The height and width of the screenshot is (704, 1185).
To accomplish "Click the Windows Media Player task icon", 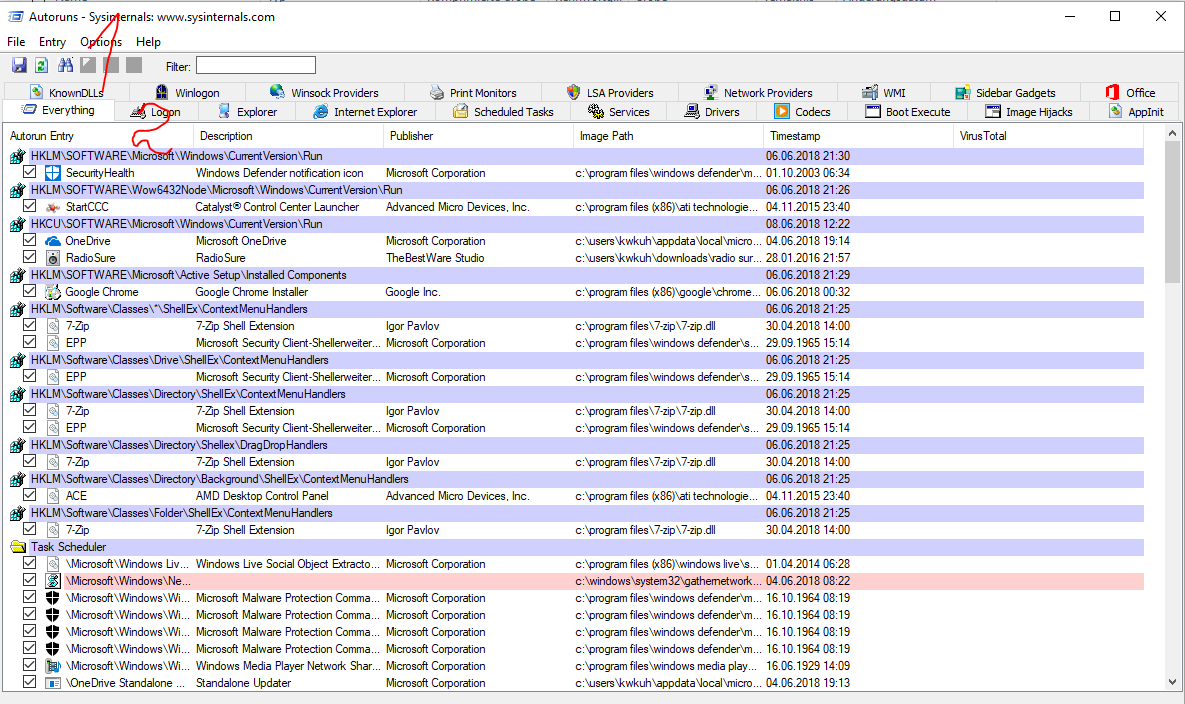I will [53, 665].
